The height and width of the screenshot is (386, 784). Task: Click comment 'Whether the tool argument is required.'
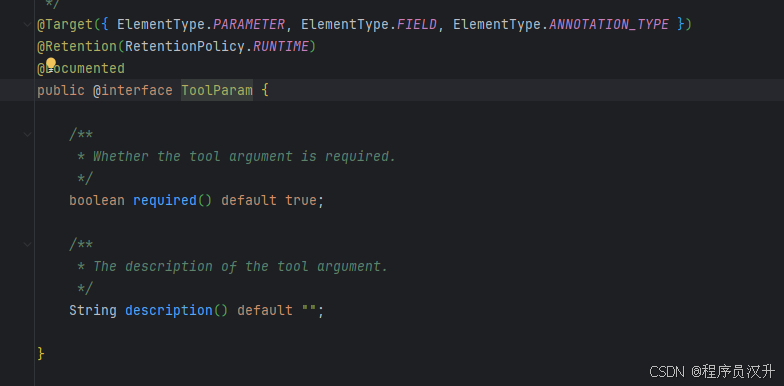click(244, 156)
